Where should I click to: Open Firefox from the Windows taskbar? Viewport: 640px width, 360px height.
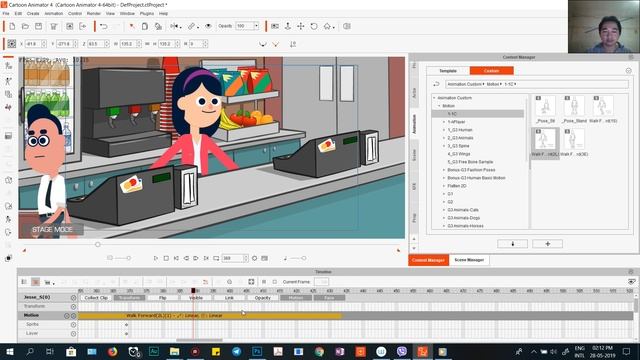pos(112,351)
